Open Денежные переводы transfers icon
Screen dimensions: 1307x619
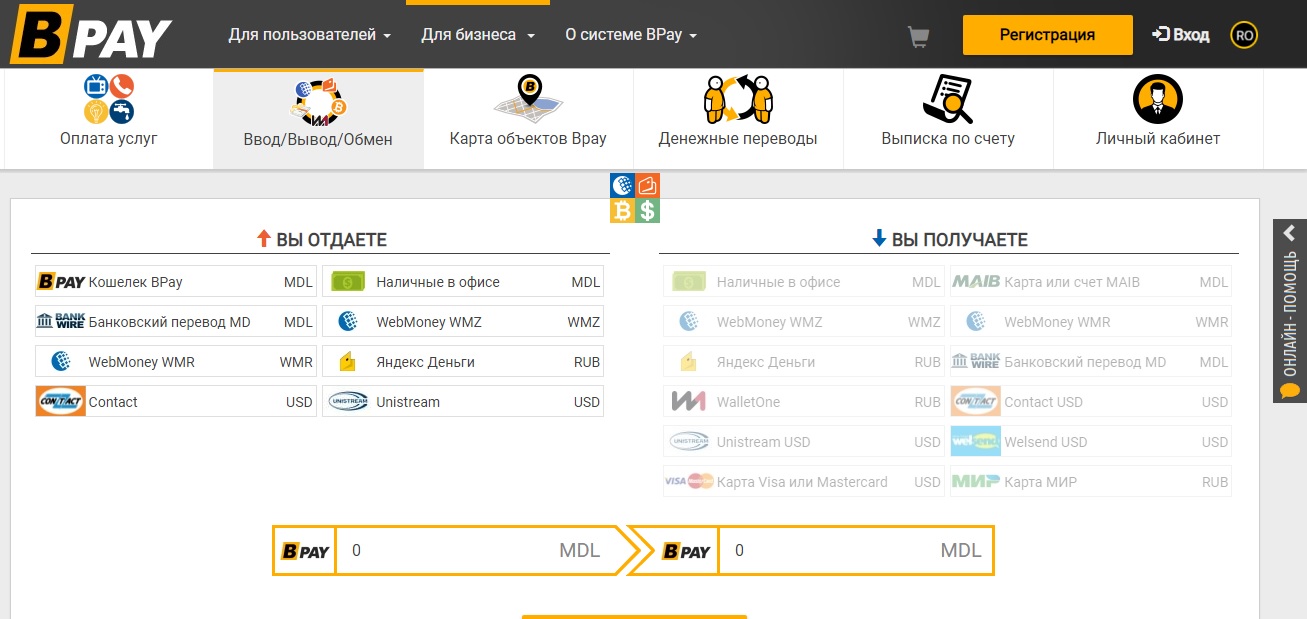click(738, 99)
